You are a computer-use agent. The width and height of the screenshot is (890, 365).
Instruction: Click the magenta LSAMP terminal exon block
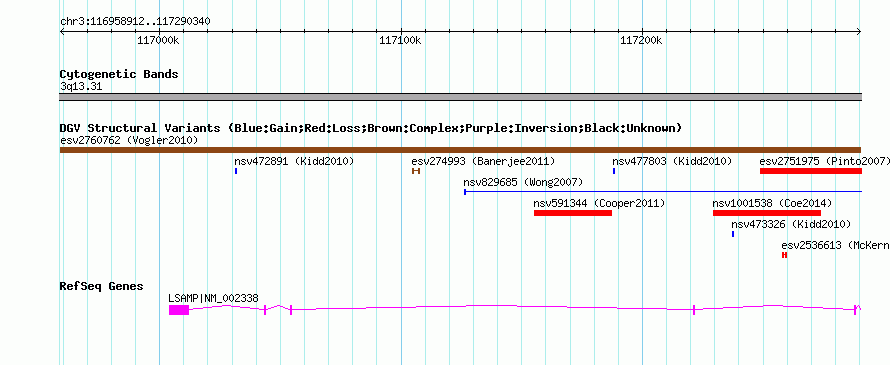pos(179,309)
